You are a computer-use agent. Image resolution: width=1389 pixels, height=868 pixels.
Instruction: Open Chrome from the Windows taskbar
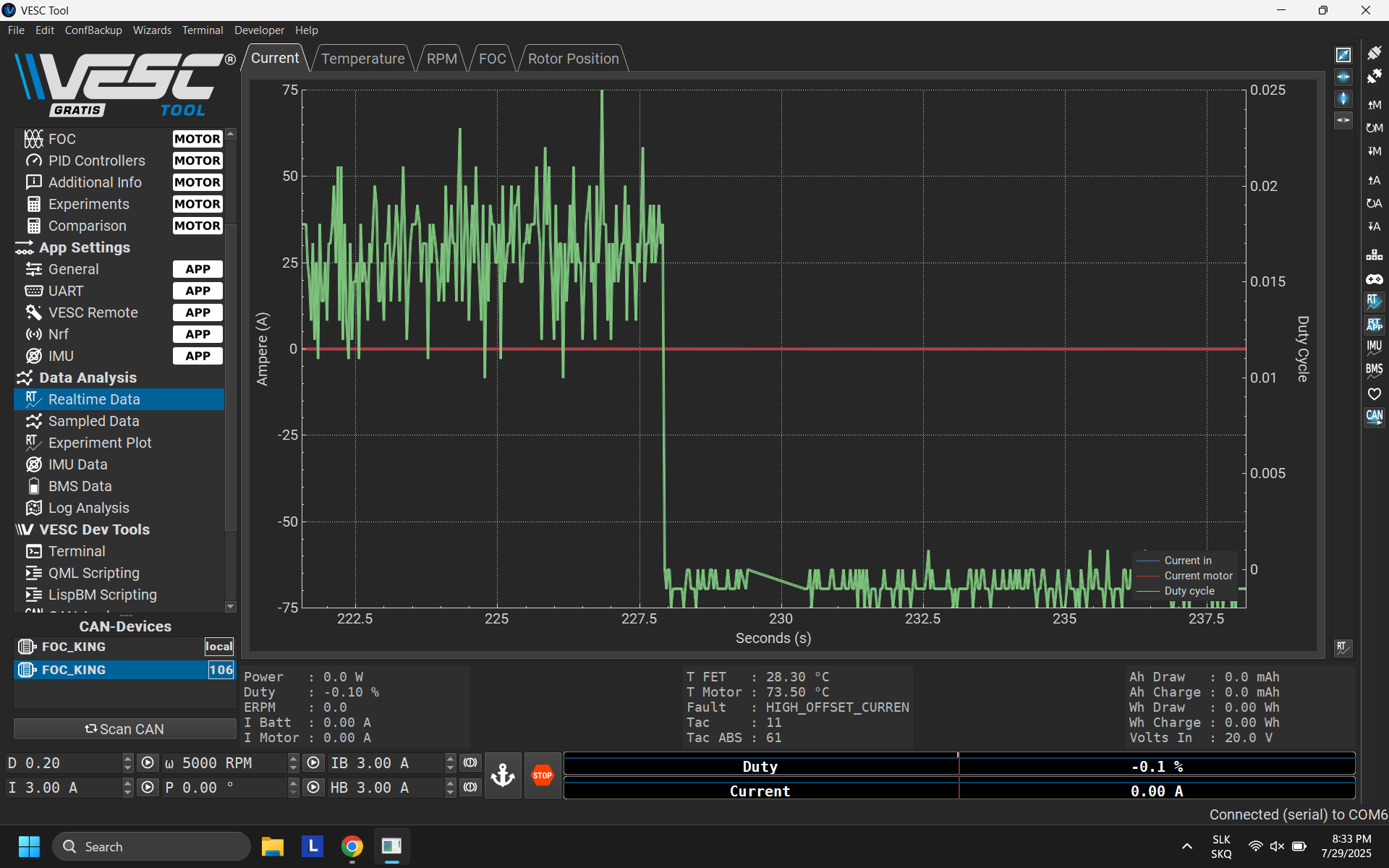click(x=352, y=846)
